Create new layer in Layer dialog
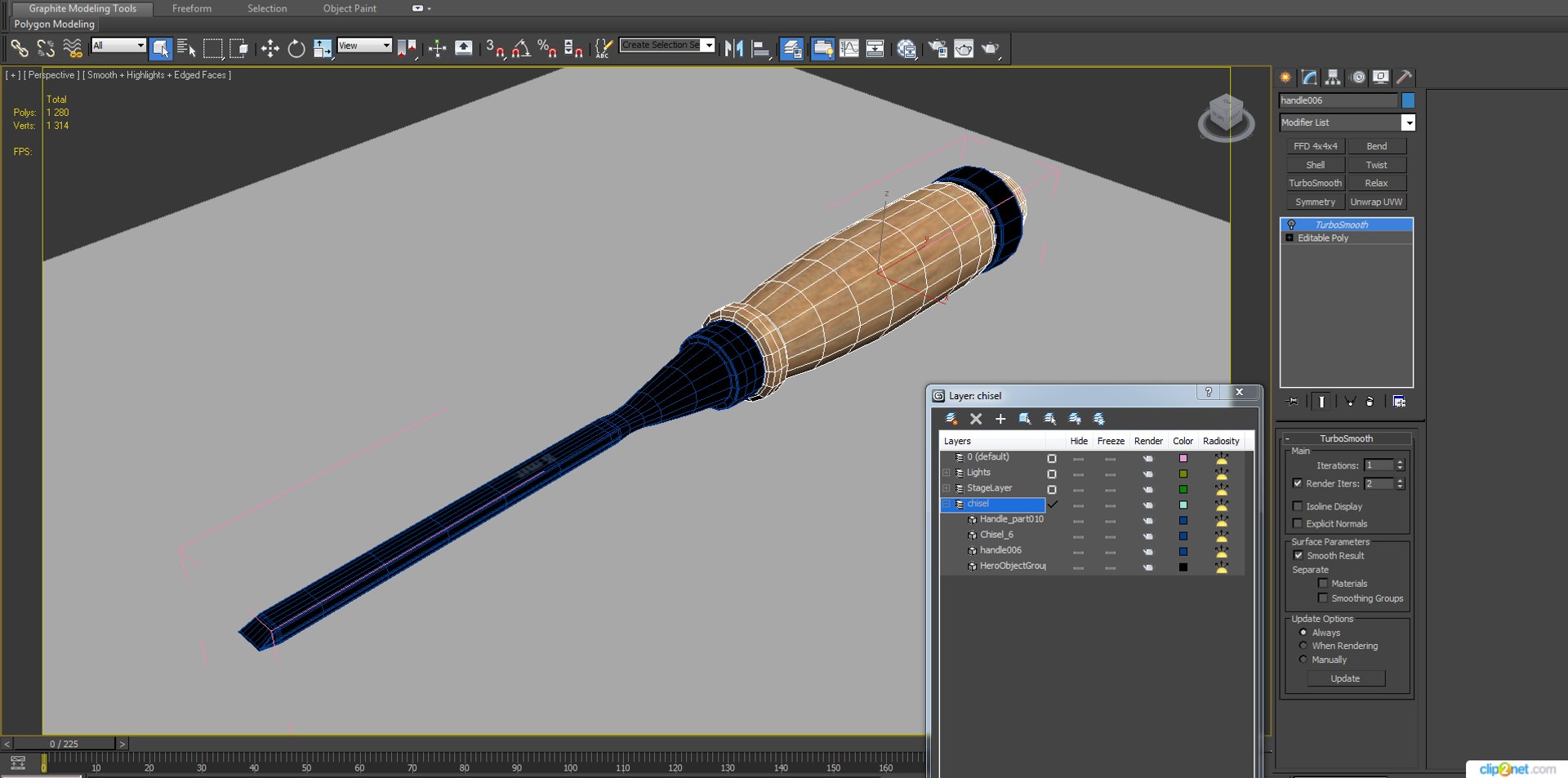 [x=951, y=419]
